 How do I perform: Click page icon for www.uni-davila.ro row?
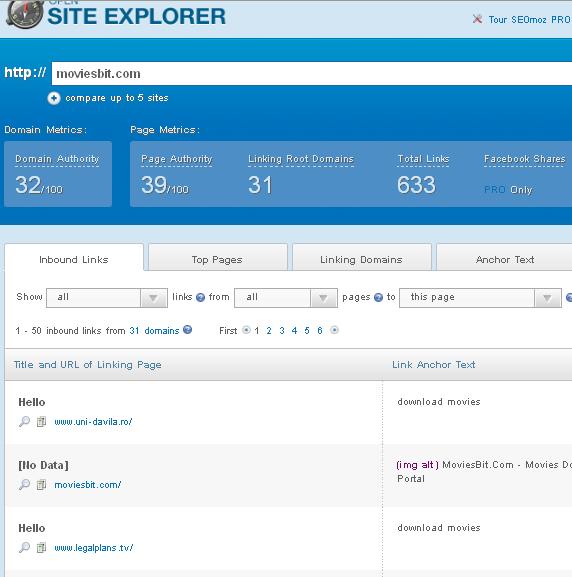(41, 421)
